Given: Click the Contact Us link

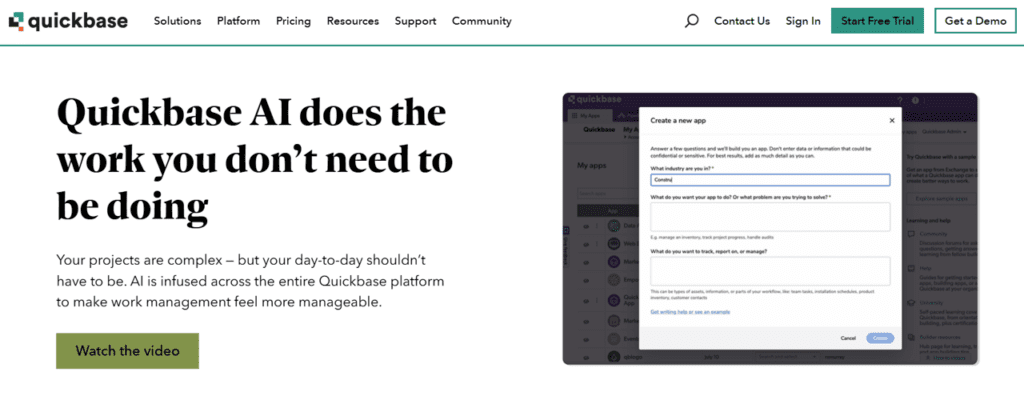Looking at the screenshot, I should point(742,21).
